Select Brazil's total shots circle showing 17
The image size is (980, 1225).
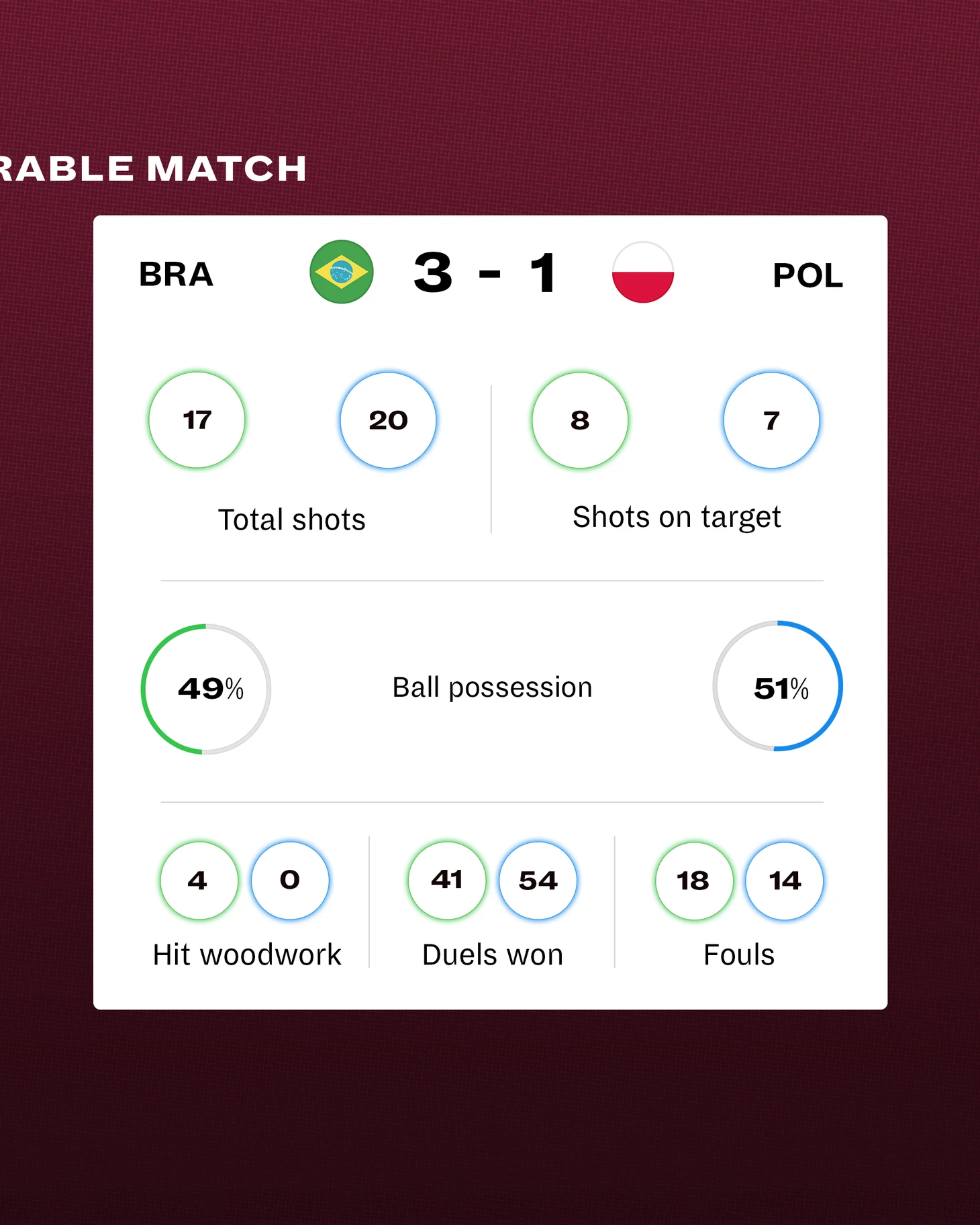197,420
